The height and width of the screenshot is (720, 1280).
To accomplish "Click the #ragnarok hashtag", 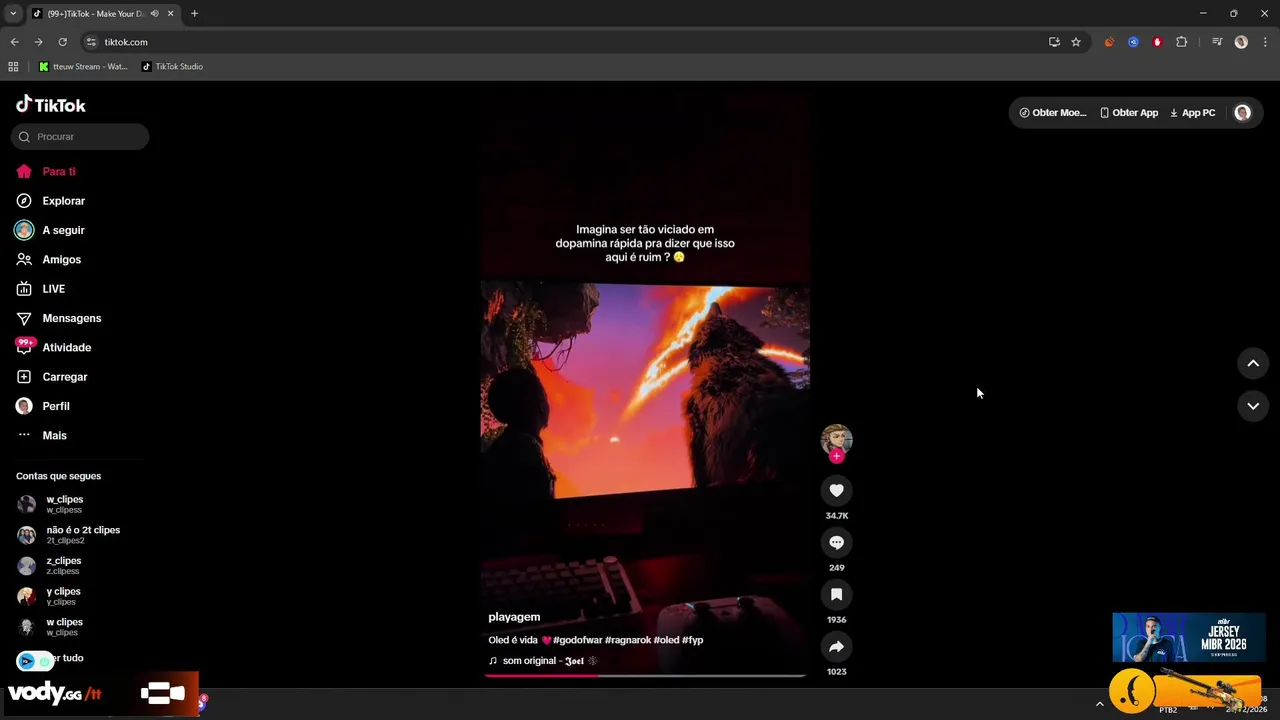I will tap(628, 640).
